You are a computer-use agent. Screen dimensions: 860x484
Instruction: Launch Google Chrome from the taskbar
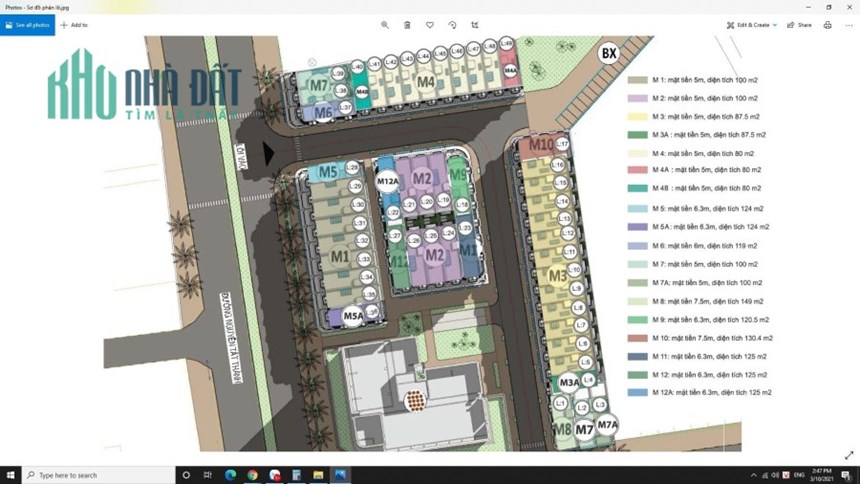[252, 475]
